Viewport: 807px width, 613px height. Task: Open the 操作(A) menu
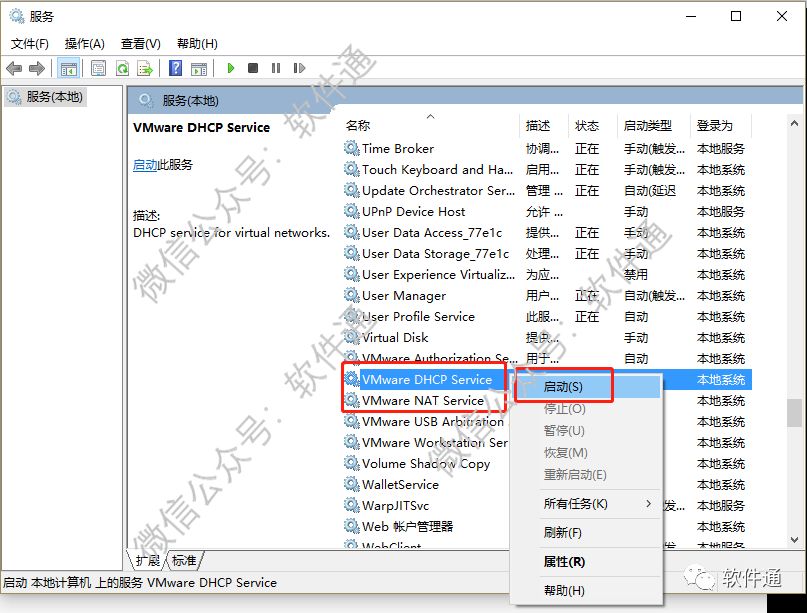pyautogui.click(x=84, y=44)
